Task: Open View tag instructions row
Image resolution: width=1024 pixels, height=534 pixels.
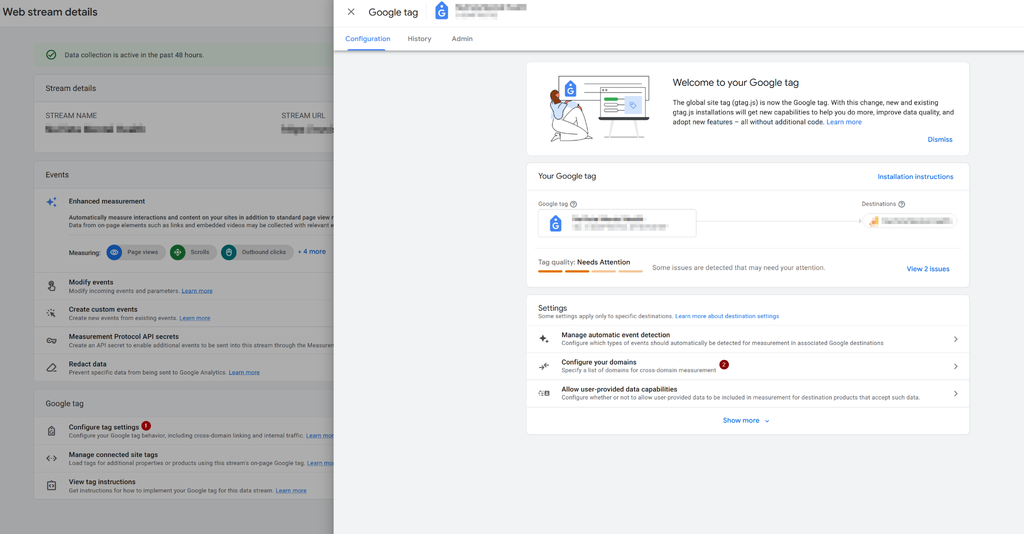Action: (x=184, y=486)
